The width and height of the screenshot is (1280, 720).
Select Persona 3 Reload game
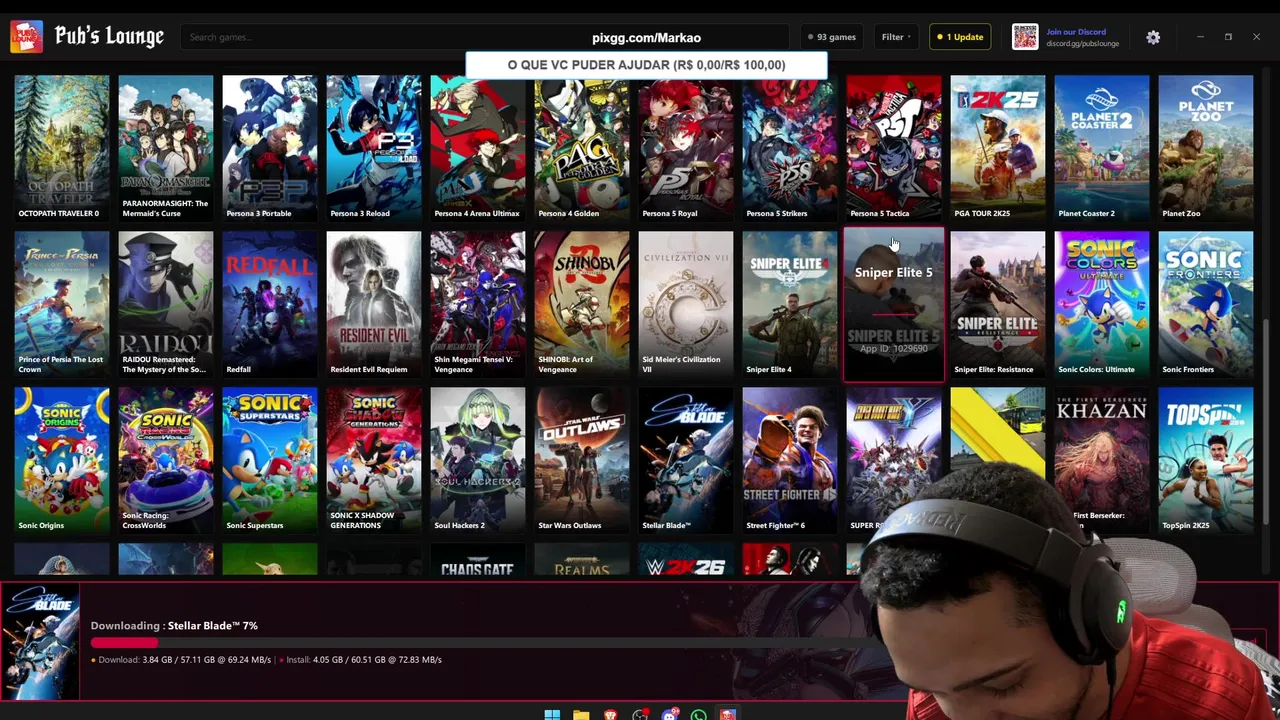(374, 148)
